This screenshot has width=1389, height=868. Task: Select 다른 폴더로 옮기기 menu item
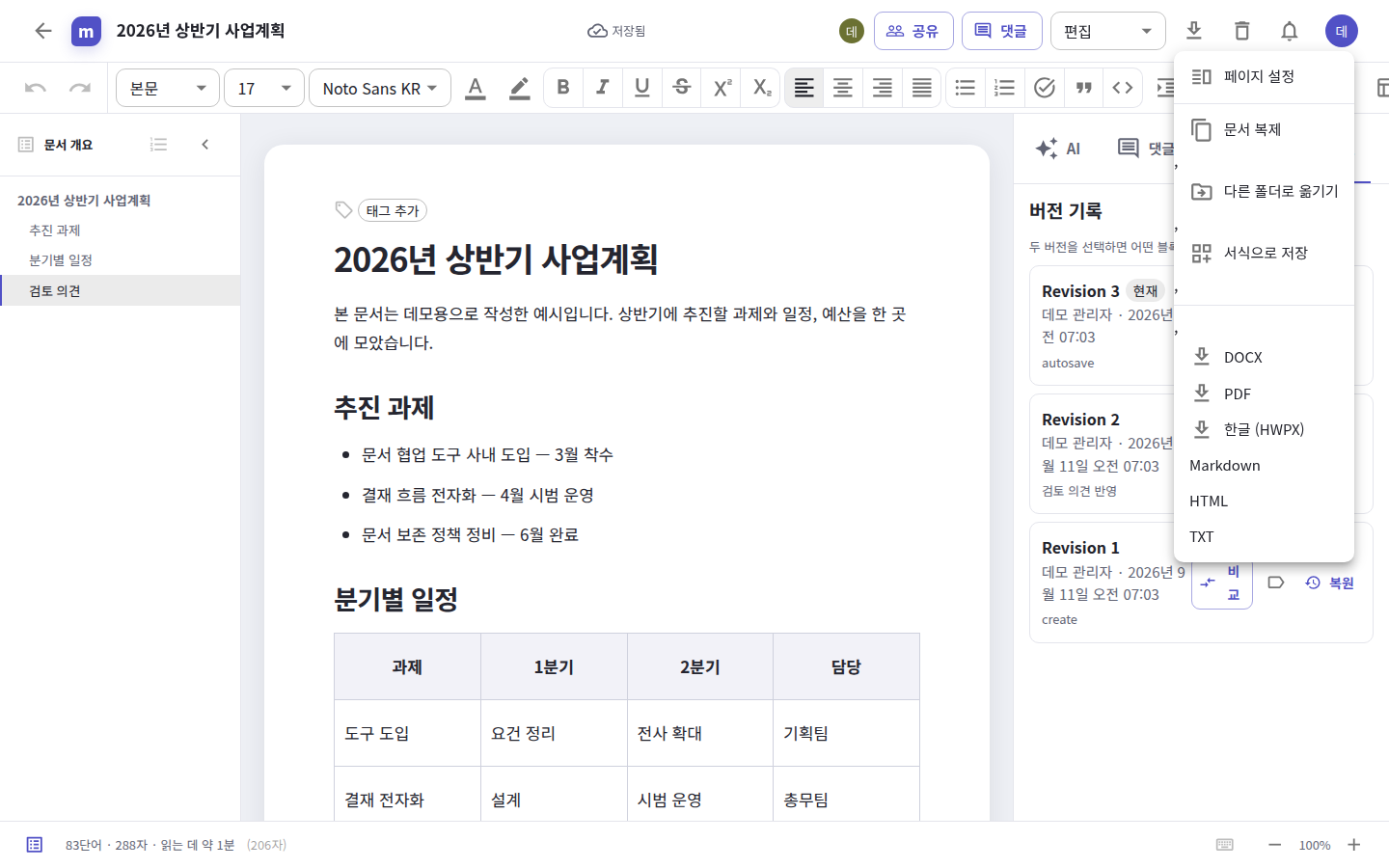[1264, 191]
